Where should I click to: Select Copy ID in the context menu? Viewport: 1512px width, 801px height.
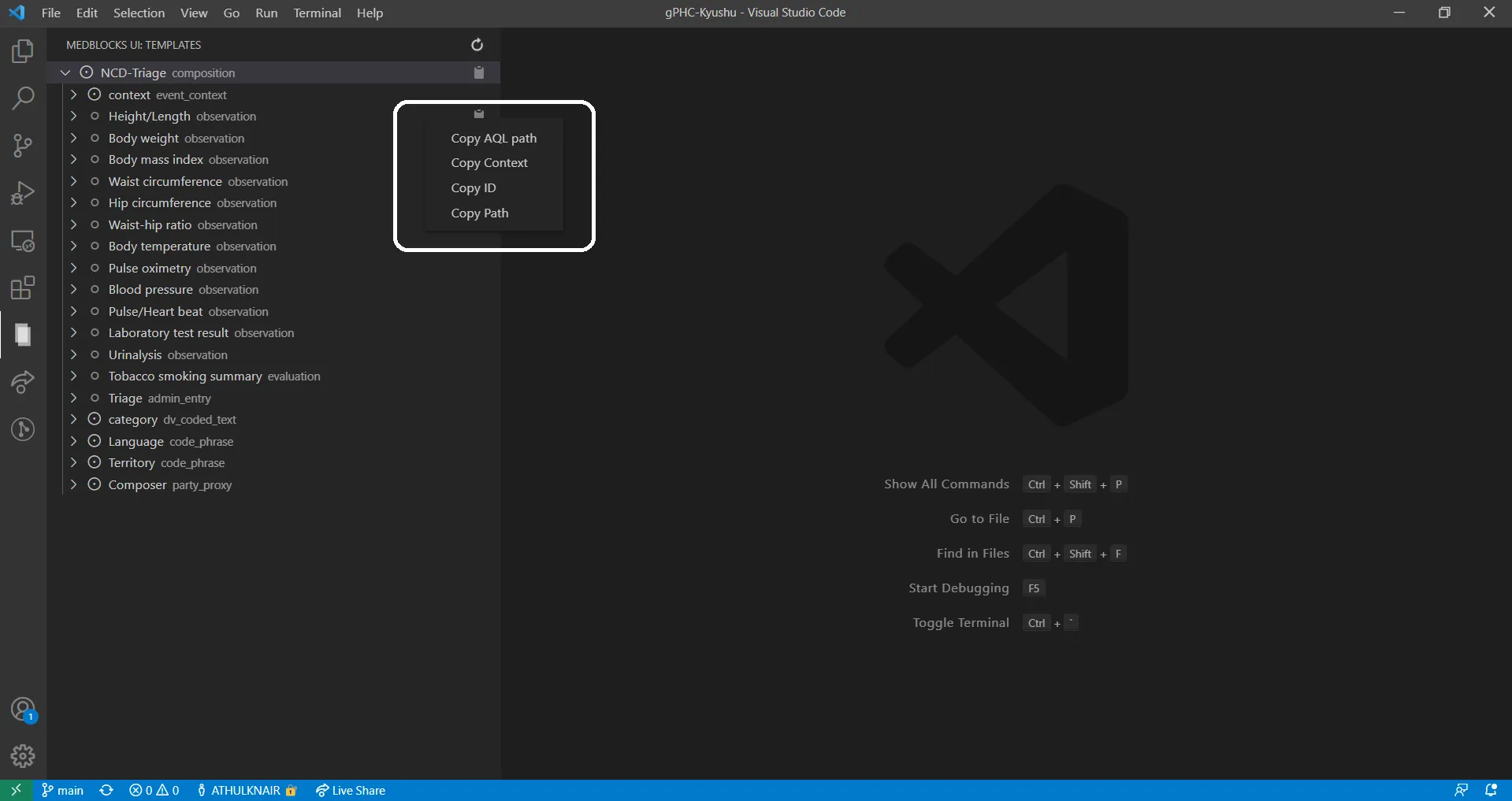pos(473,188)
